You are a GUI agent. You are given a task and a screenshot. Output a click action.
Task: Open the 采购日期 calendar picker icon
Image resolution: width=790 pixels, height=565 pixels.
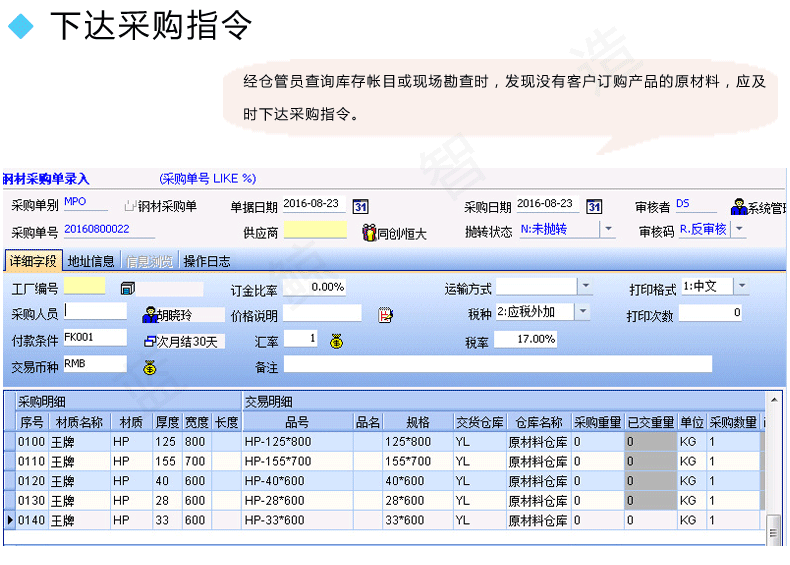[594, 207]
